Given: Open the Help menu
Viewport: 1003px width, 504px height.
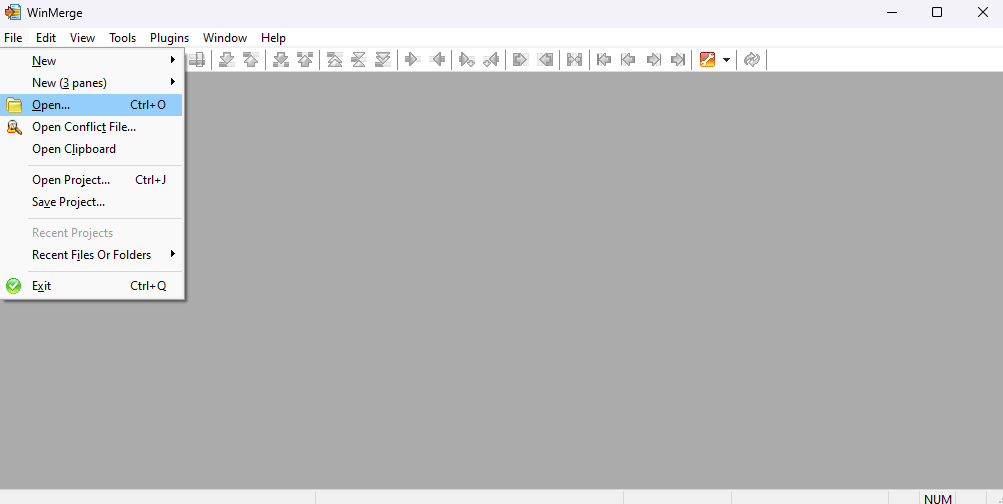Looking at the screenshot, I should coord(273,38).
